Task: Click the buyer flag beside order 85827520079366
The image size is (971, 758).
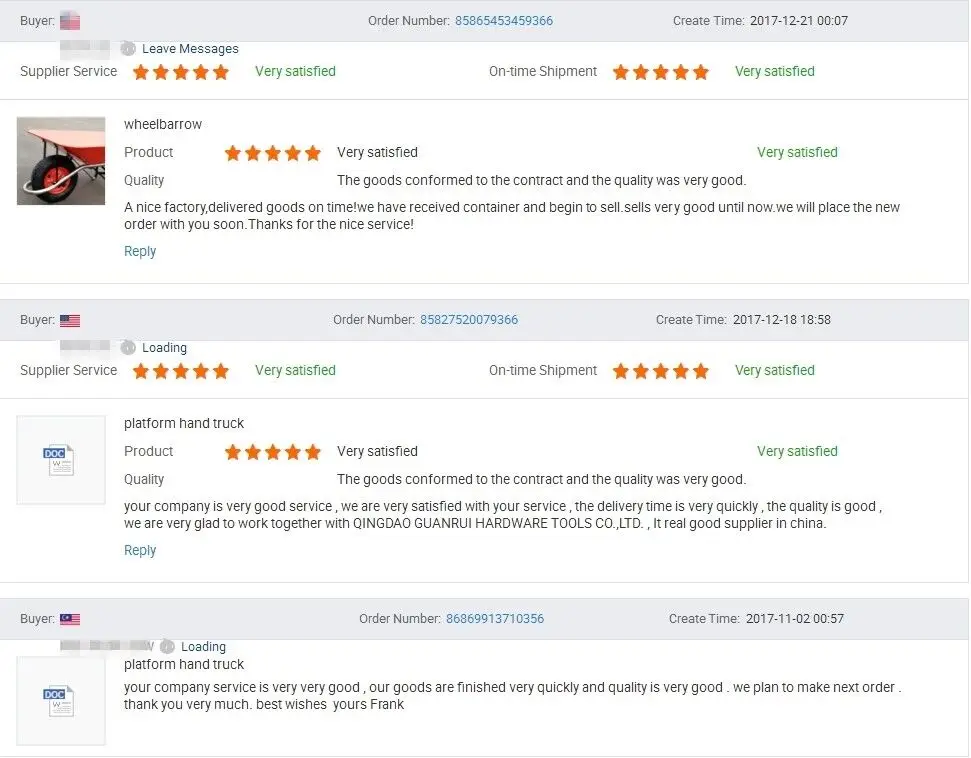Action: coord(70,321)
